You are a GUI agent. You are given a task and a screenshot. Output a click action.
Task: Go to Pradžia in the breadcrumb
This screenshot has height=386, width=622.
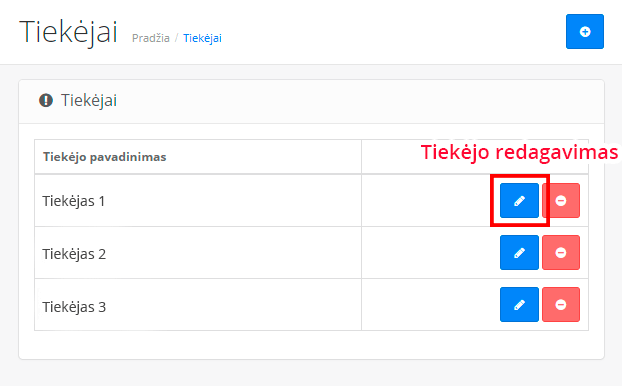click(x=151, y=38)
